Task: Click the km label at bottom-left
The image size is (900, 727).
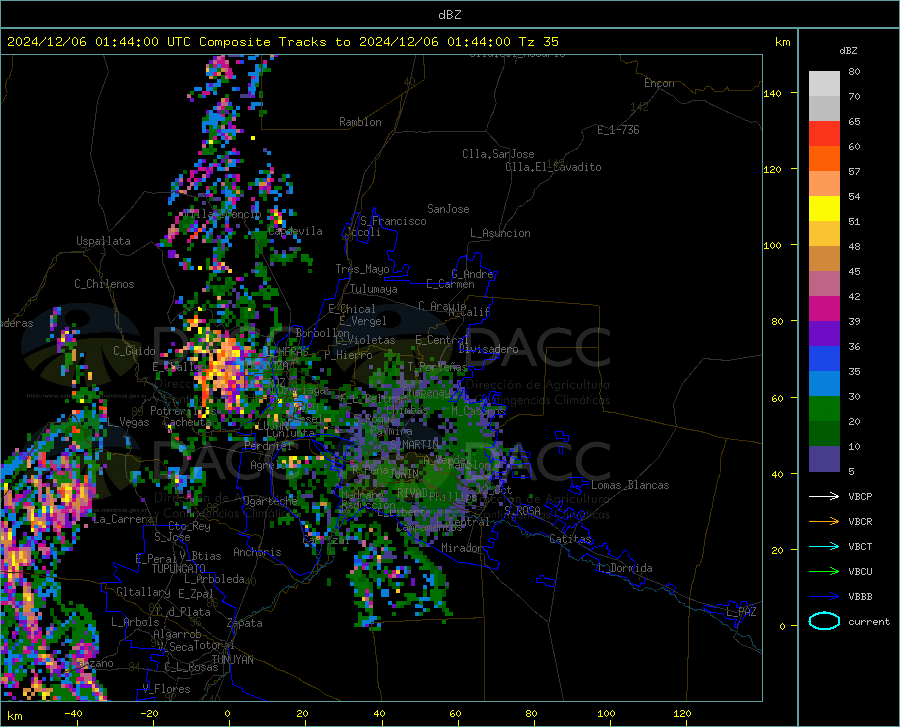Action: click(x=14, y=716)
